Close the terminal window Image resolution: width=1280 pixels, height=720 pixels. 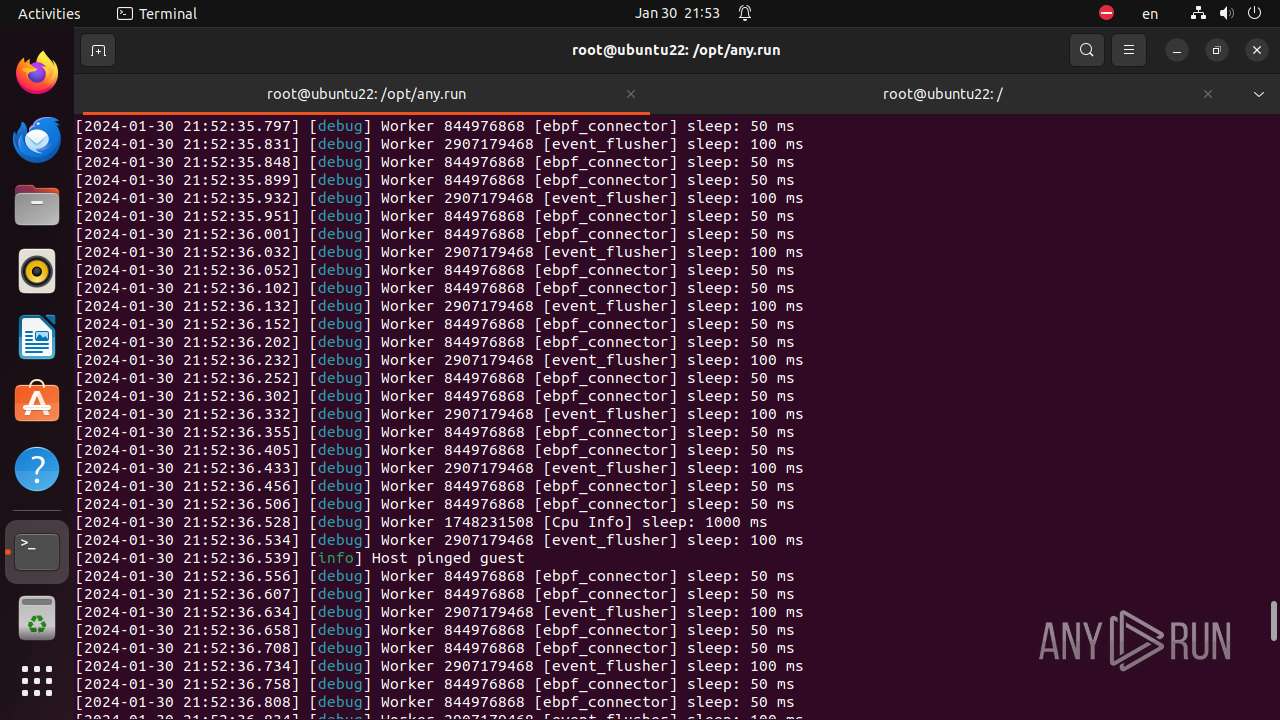click(1257, 50)
